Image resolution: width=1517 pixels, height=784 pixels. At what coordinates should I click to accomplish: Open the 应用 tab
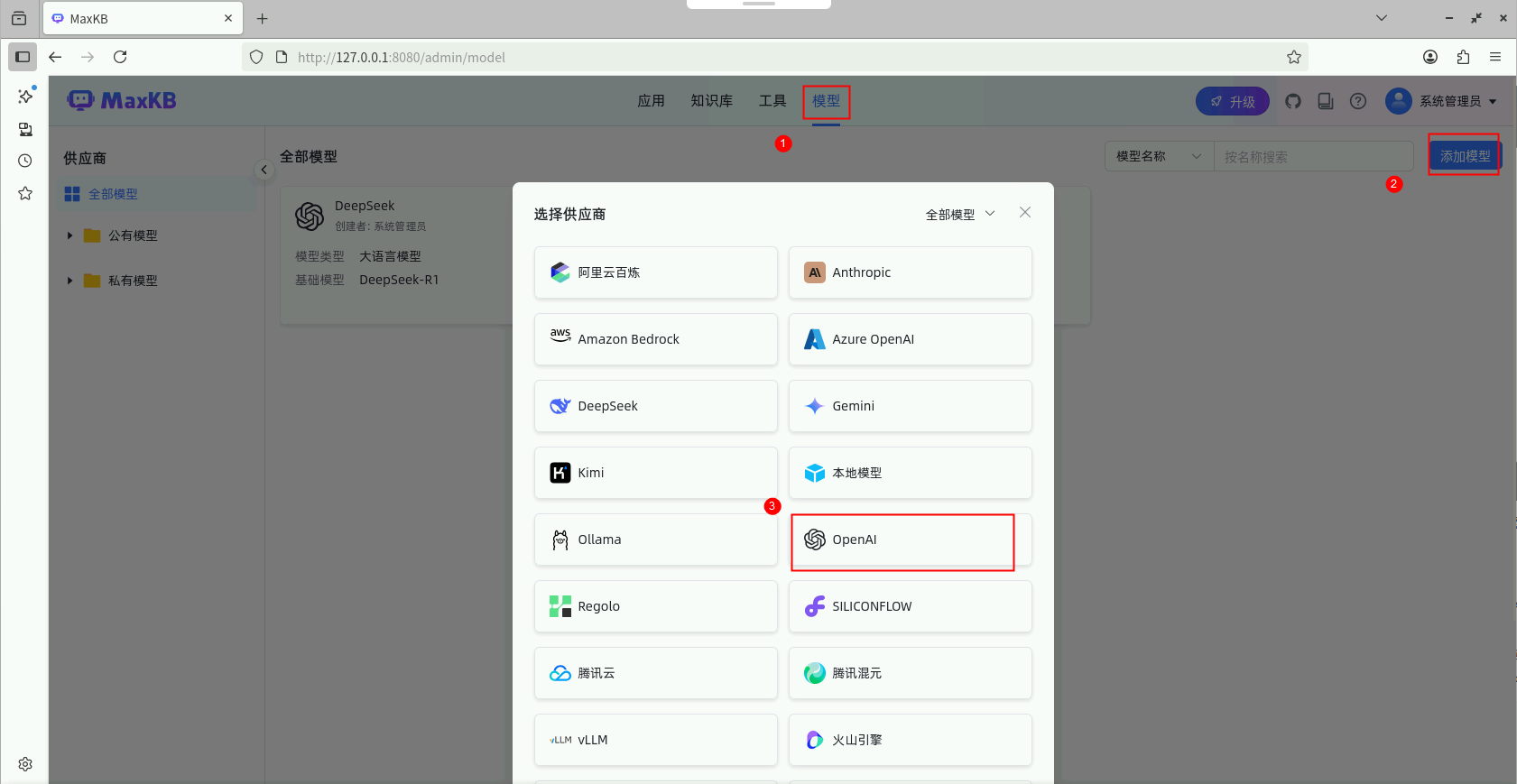point(651,101)
